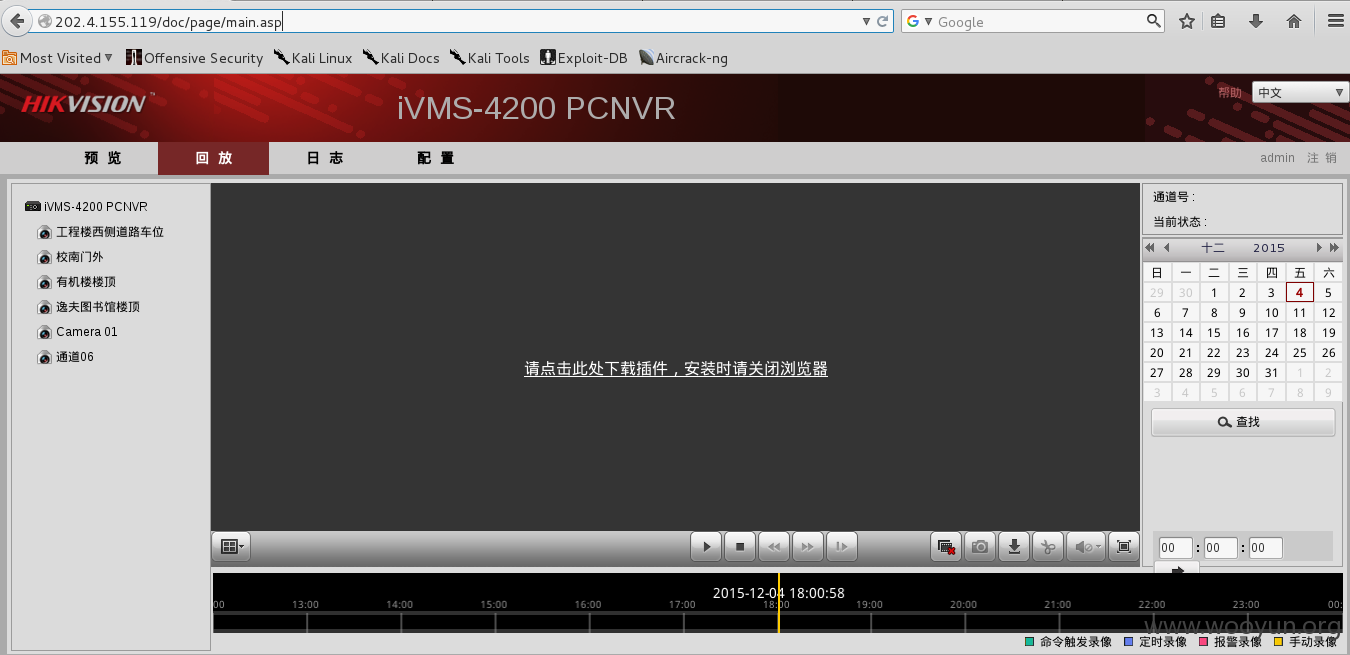Start playback with the play button

[x=706, y=546]
